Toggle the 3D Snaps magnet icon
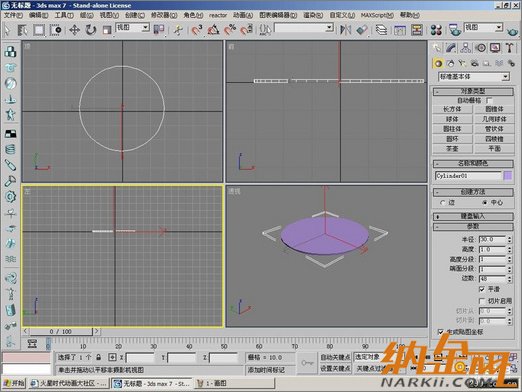This screenshot has width=522, height=392. tap(197, 30)
